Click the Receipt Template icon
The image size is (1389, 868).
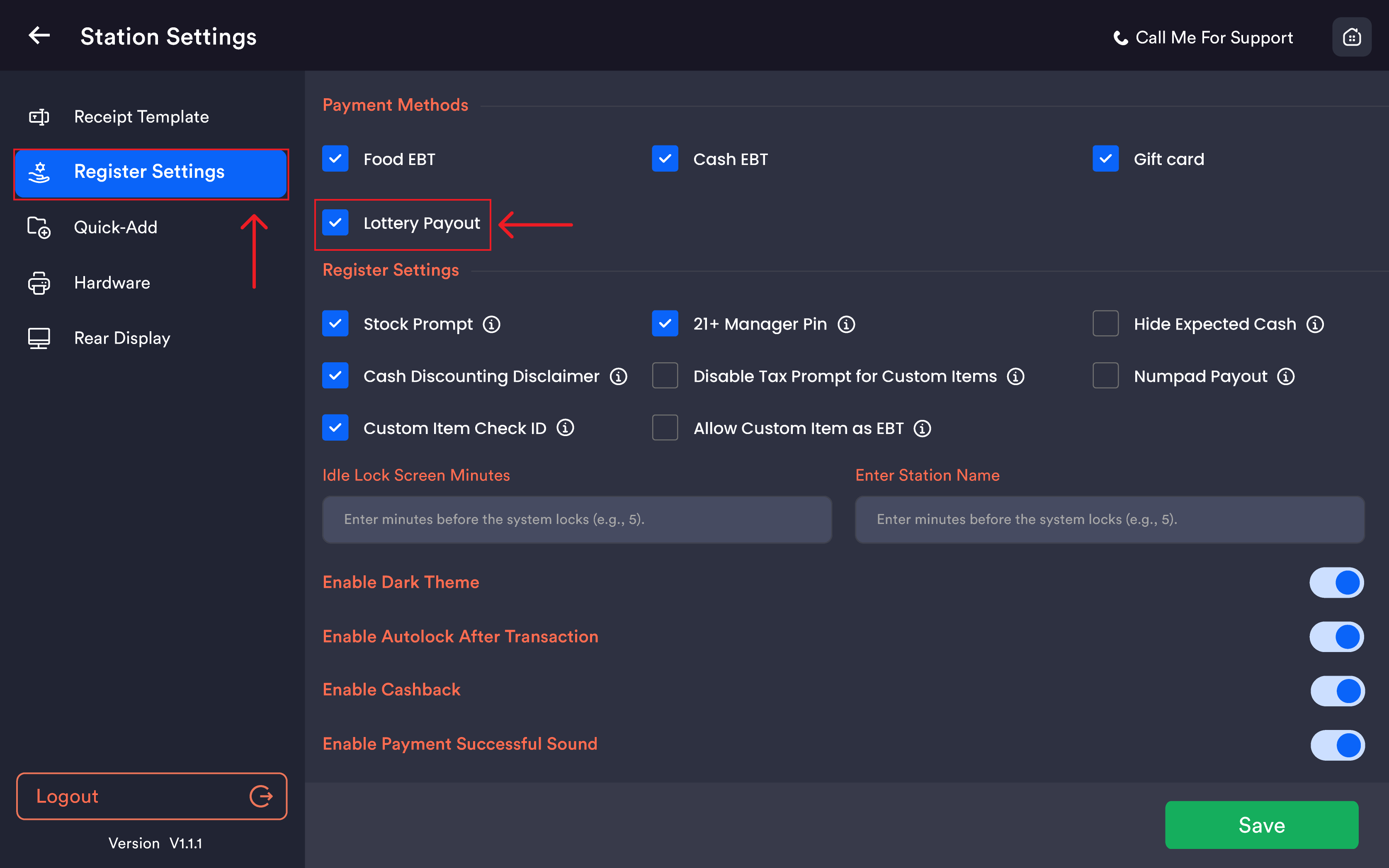[39, 117]
